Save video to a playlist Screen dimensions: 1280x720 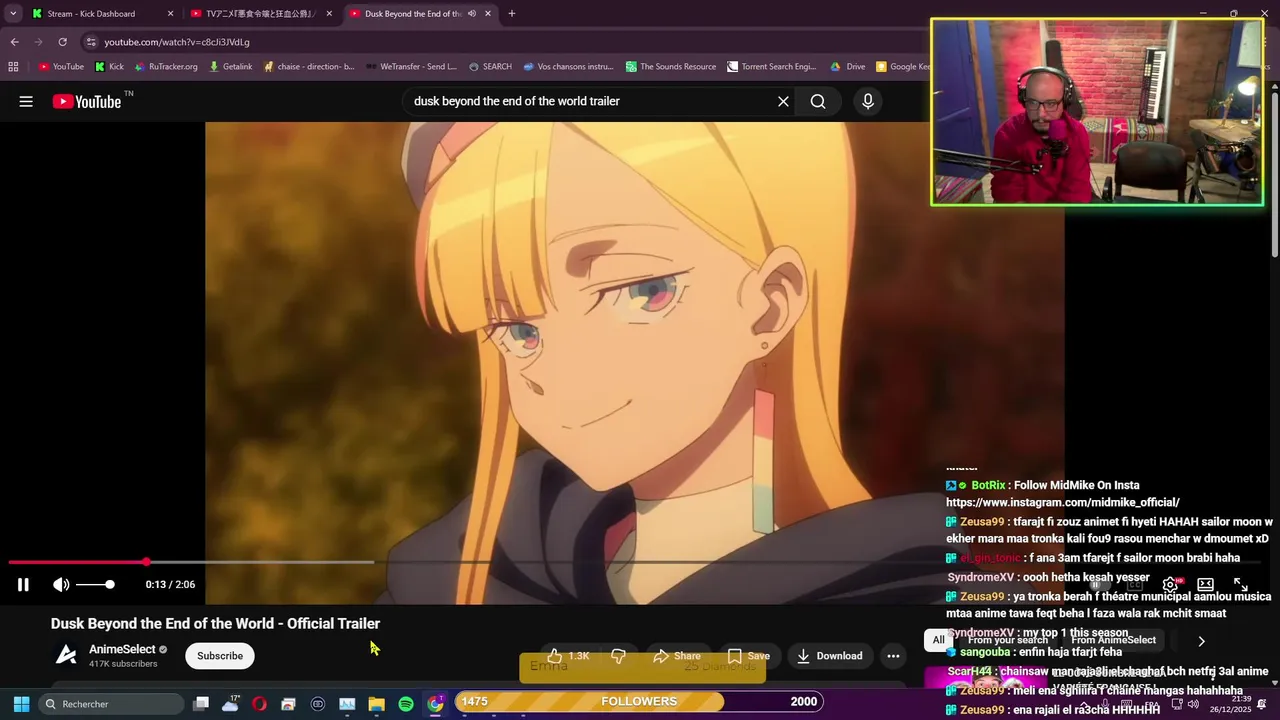(748, 656)
